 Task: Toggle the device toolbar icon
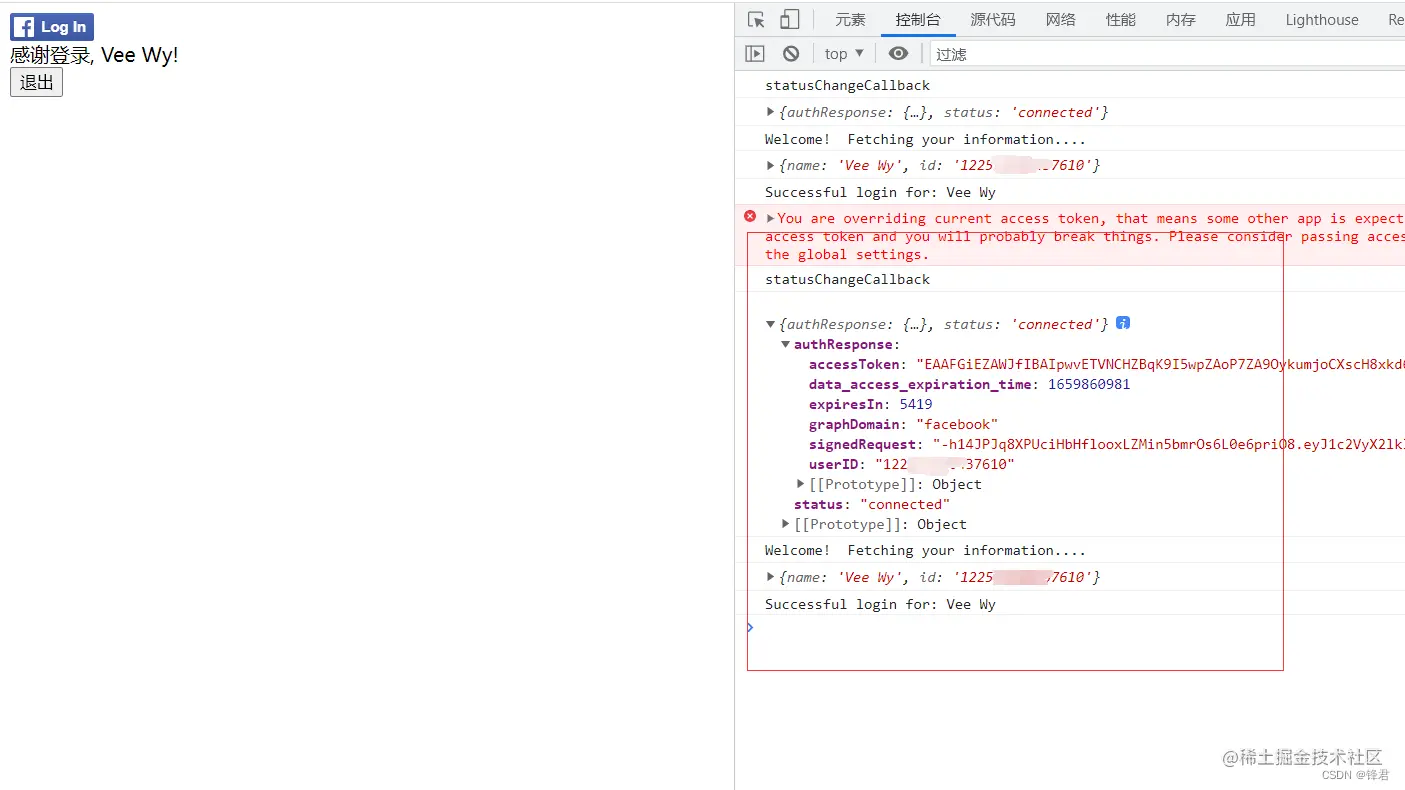[790, 19]
